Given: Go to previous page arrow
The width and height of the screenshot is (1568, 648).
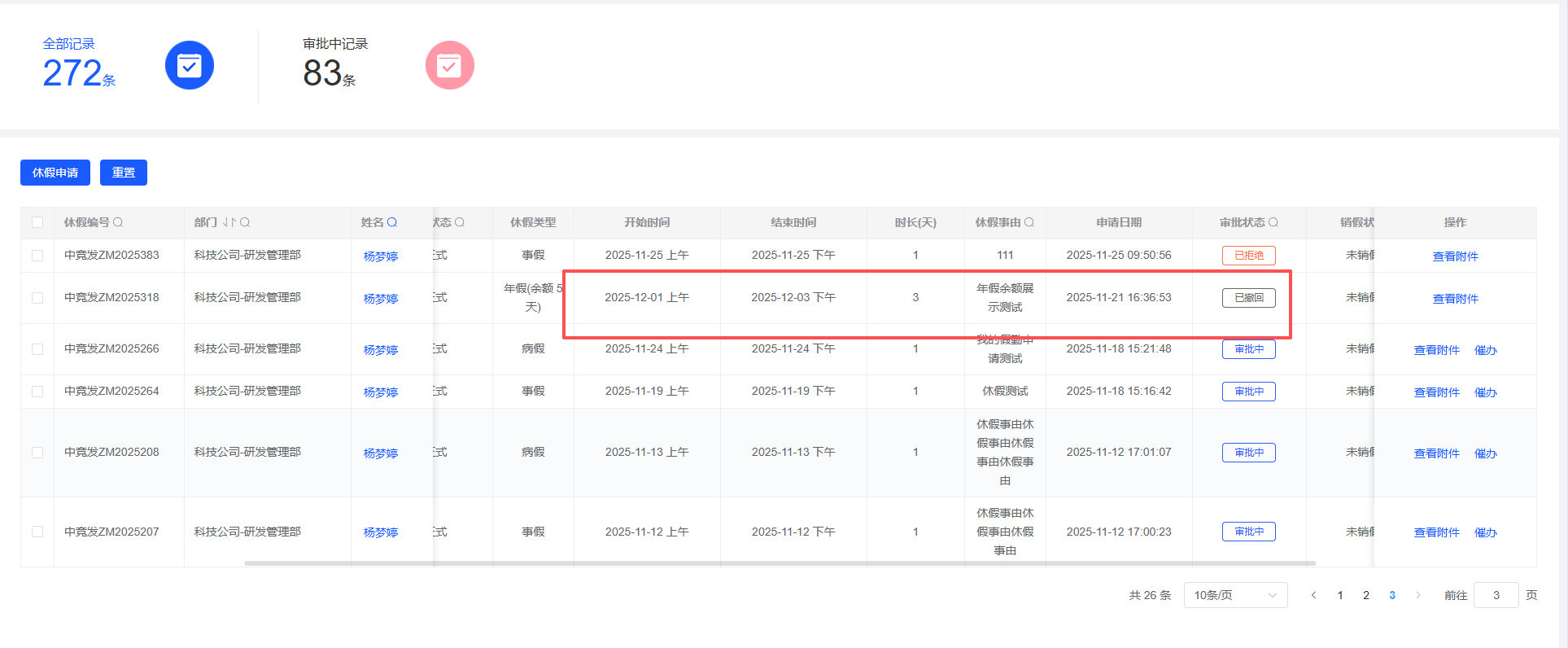Looking at the screenshot, I should pyautogui.click(x=1313, y=595).
